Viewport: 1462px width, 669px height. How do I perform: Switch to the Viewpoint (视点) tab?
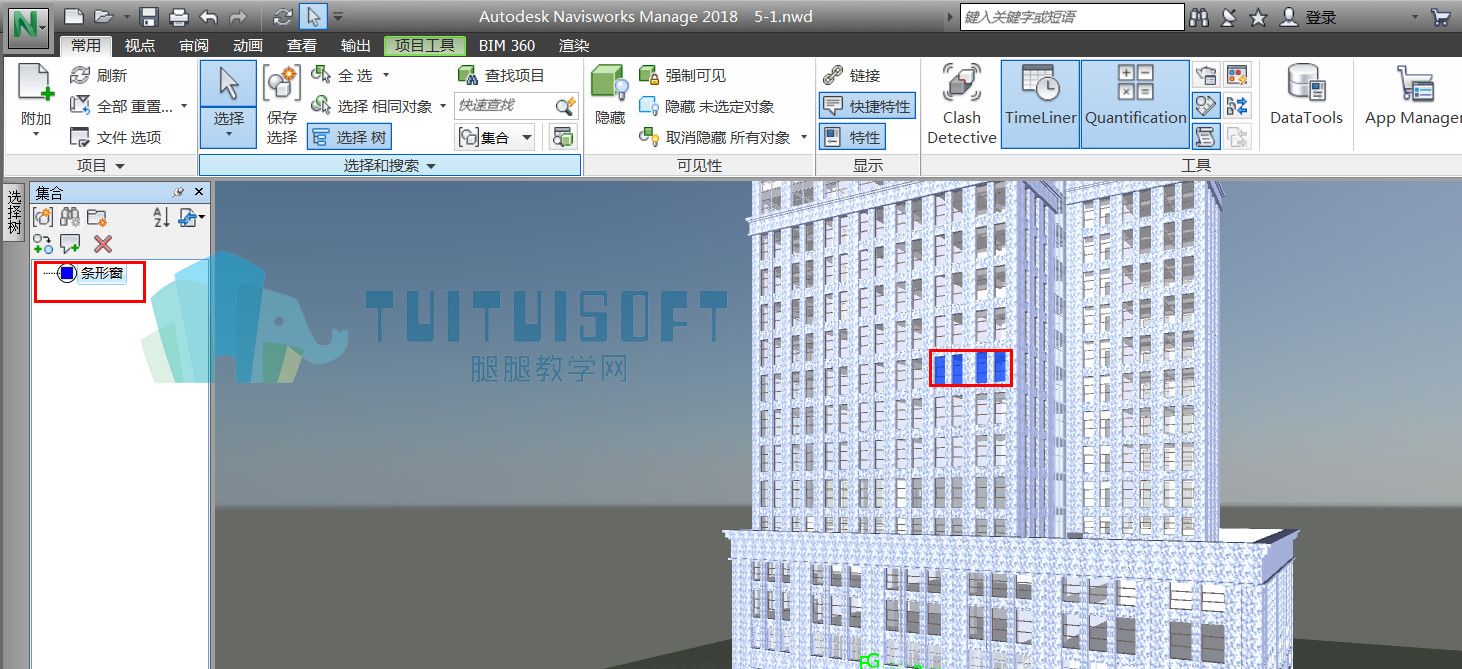point(139,46)
